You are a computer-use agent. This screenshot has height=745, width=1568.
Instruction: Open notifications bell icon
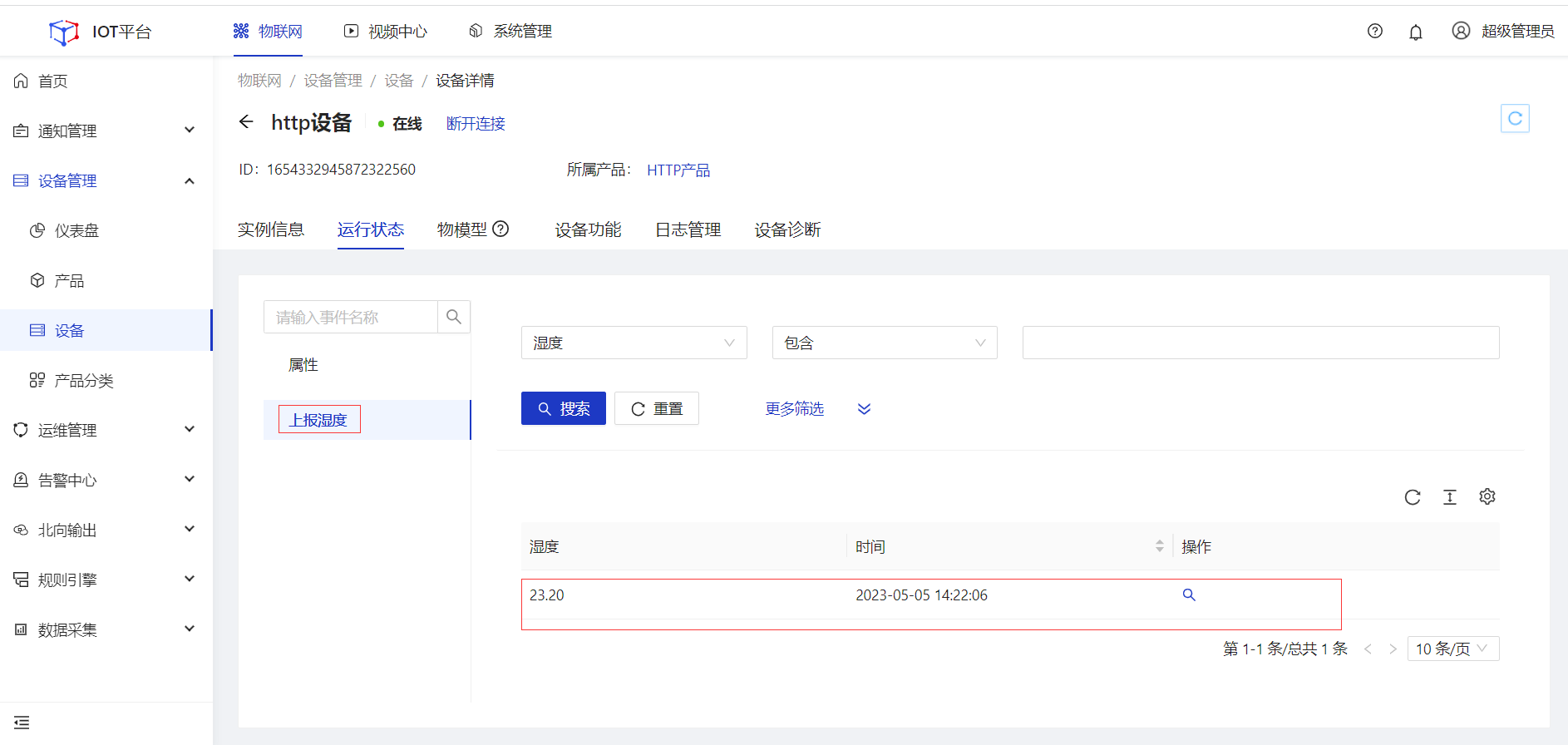click(1416, 32)
